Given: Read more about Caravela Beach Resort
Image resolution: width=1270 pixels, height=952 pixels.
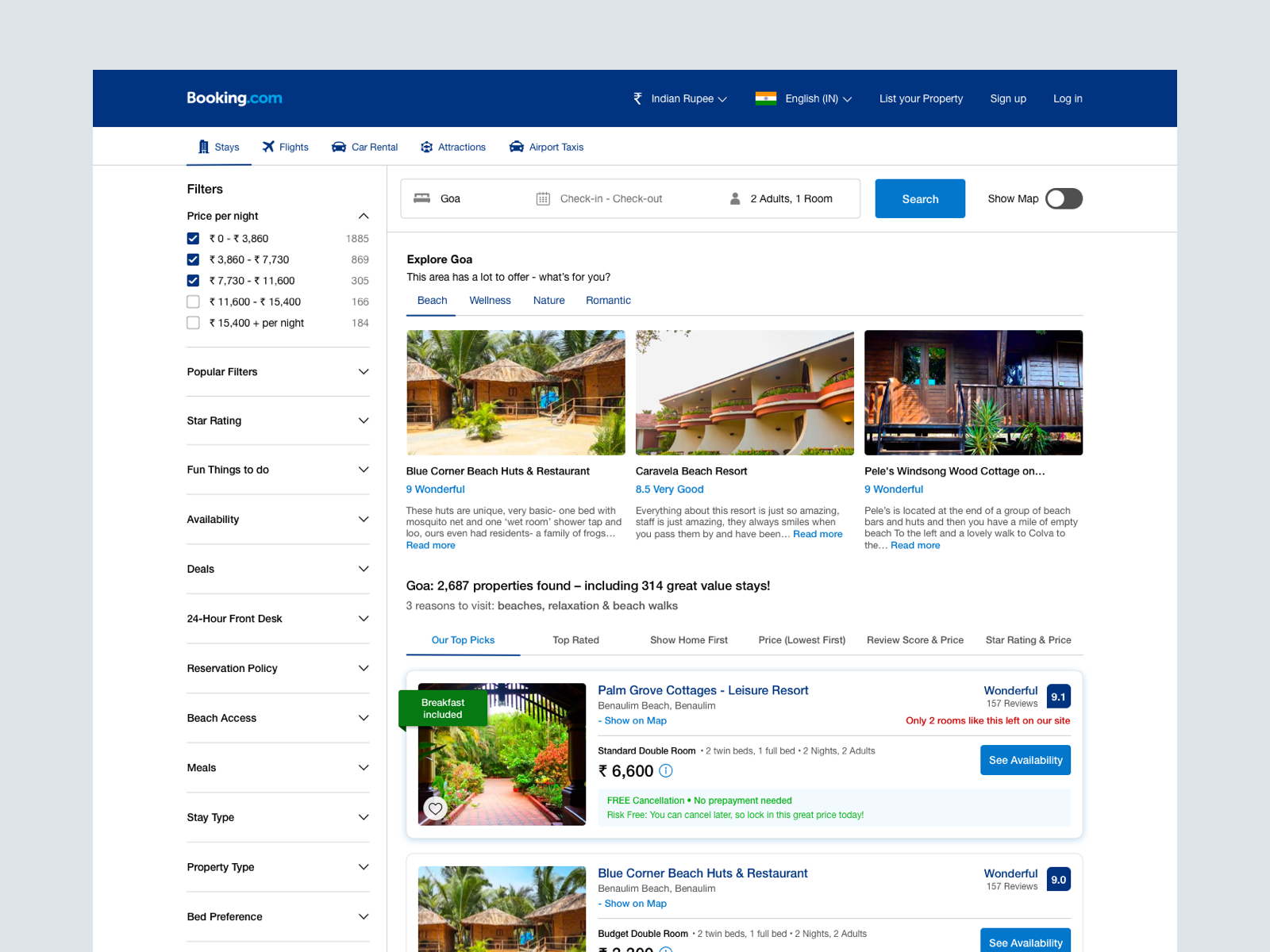Looking at the screenshot, I should coord(818,534).
